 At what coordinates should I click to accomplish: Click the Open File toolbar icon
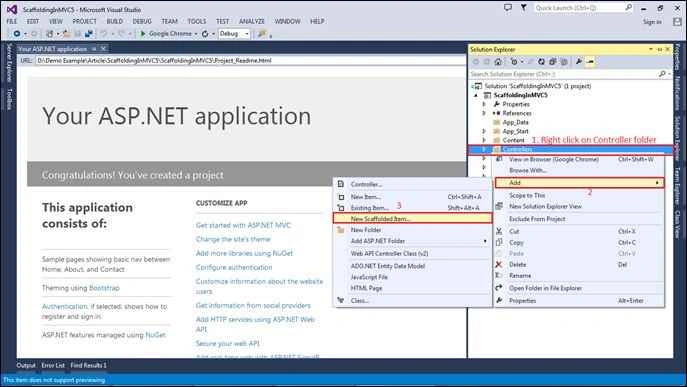tap(67, 34)
